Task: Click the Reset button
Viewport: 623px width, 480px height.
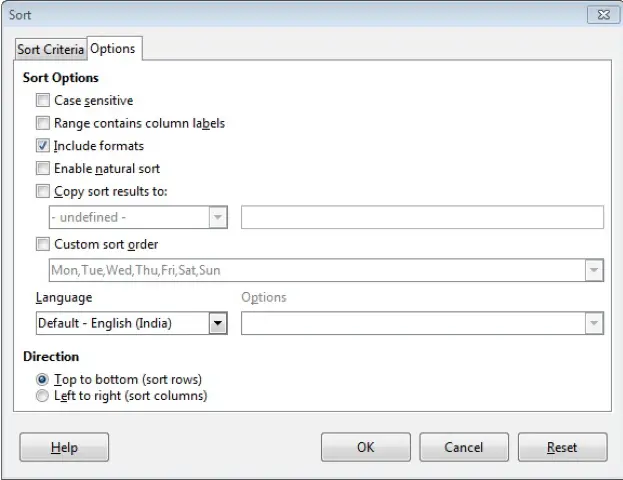Action: [x=562, y=447]
